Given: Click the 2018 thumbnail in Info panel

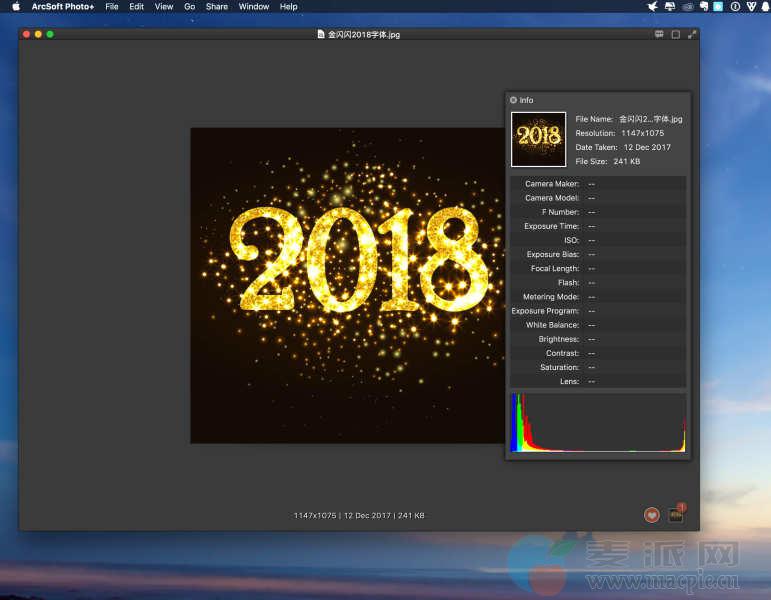Looking at the screenshot, I should pos(538,139).
